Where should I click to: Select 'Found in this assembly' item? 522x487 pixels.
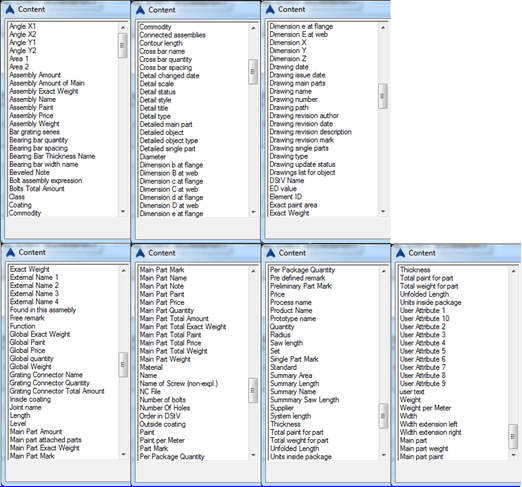43,310
